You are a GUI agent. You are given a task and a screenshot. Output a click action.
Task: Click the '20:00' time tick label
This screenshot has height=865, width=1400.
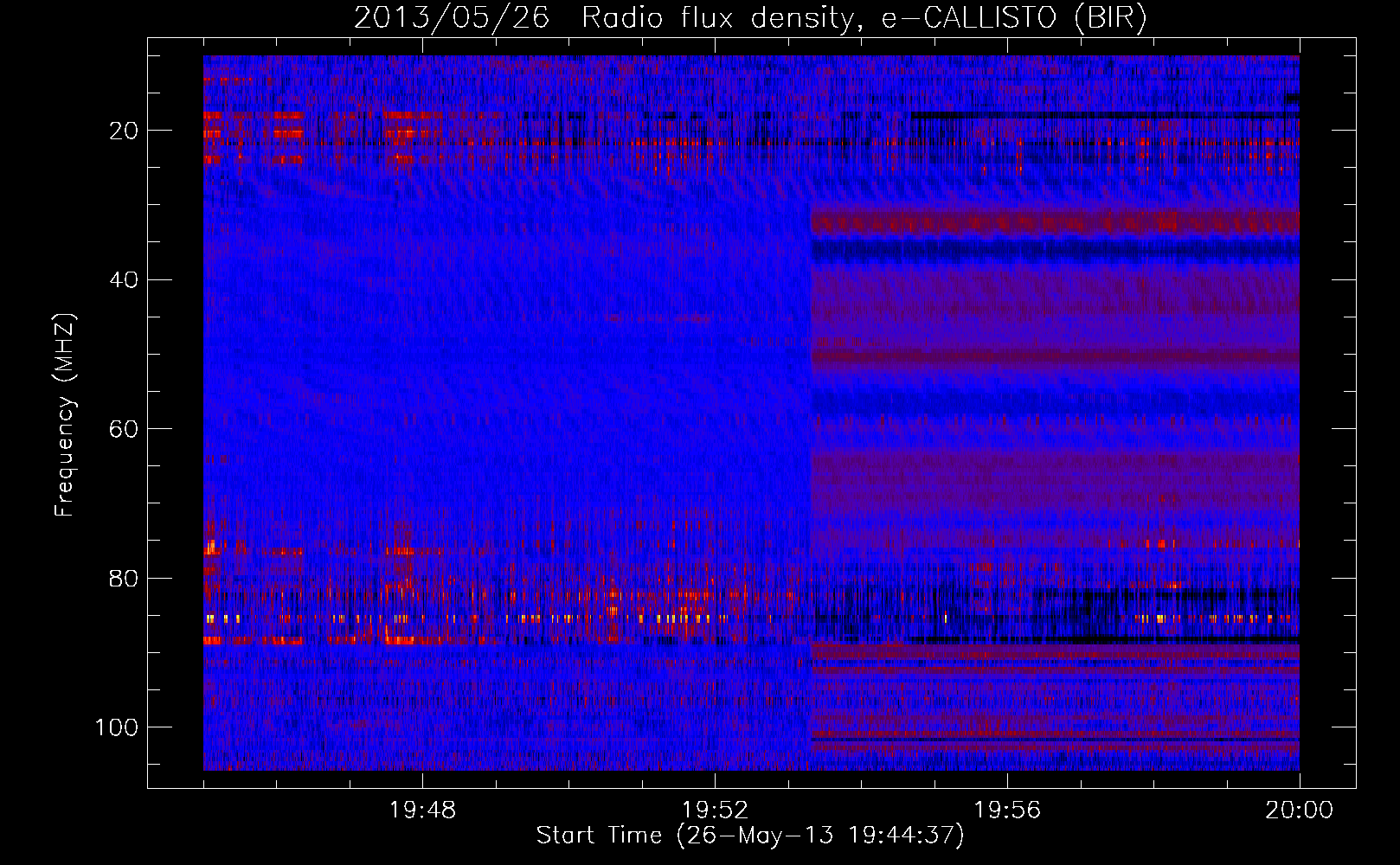coord(1300,811)
